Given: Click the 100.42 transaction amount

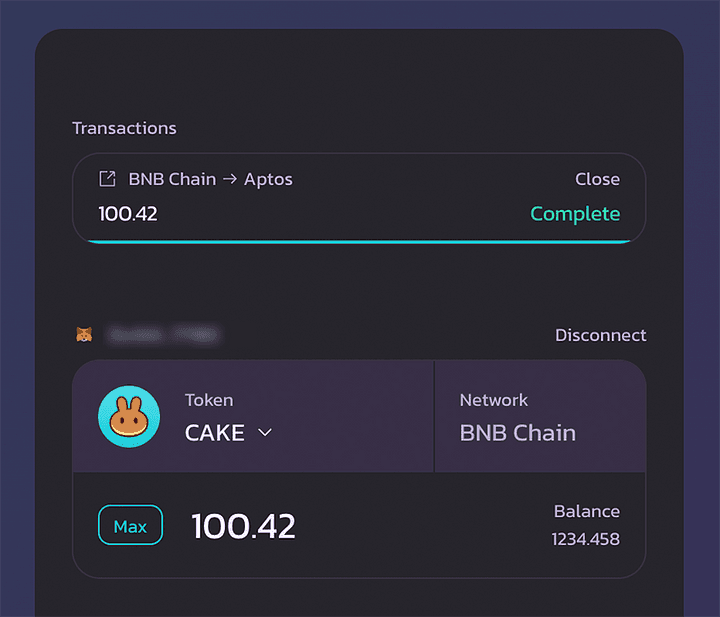Looking at the screenshot, I should tap(128, 214).
